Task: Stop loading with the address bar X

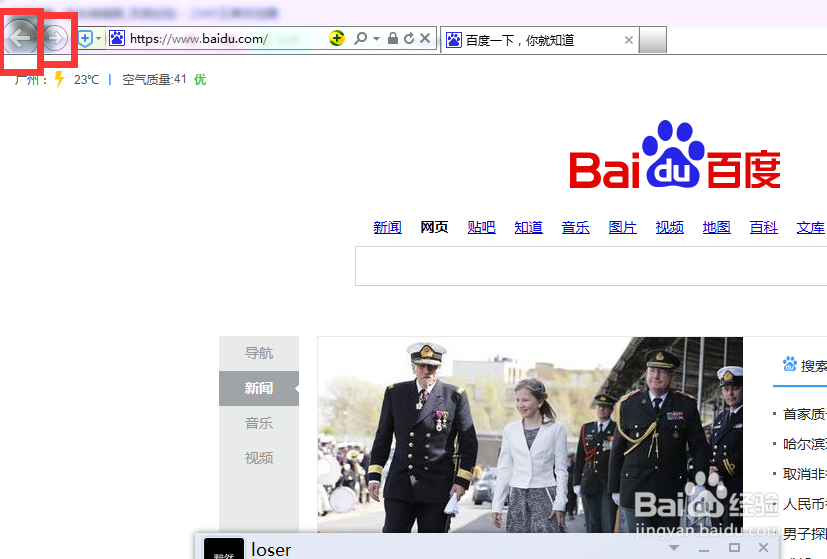Action: (x=425, y=38)
